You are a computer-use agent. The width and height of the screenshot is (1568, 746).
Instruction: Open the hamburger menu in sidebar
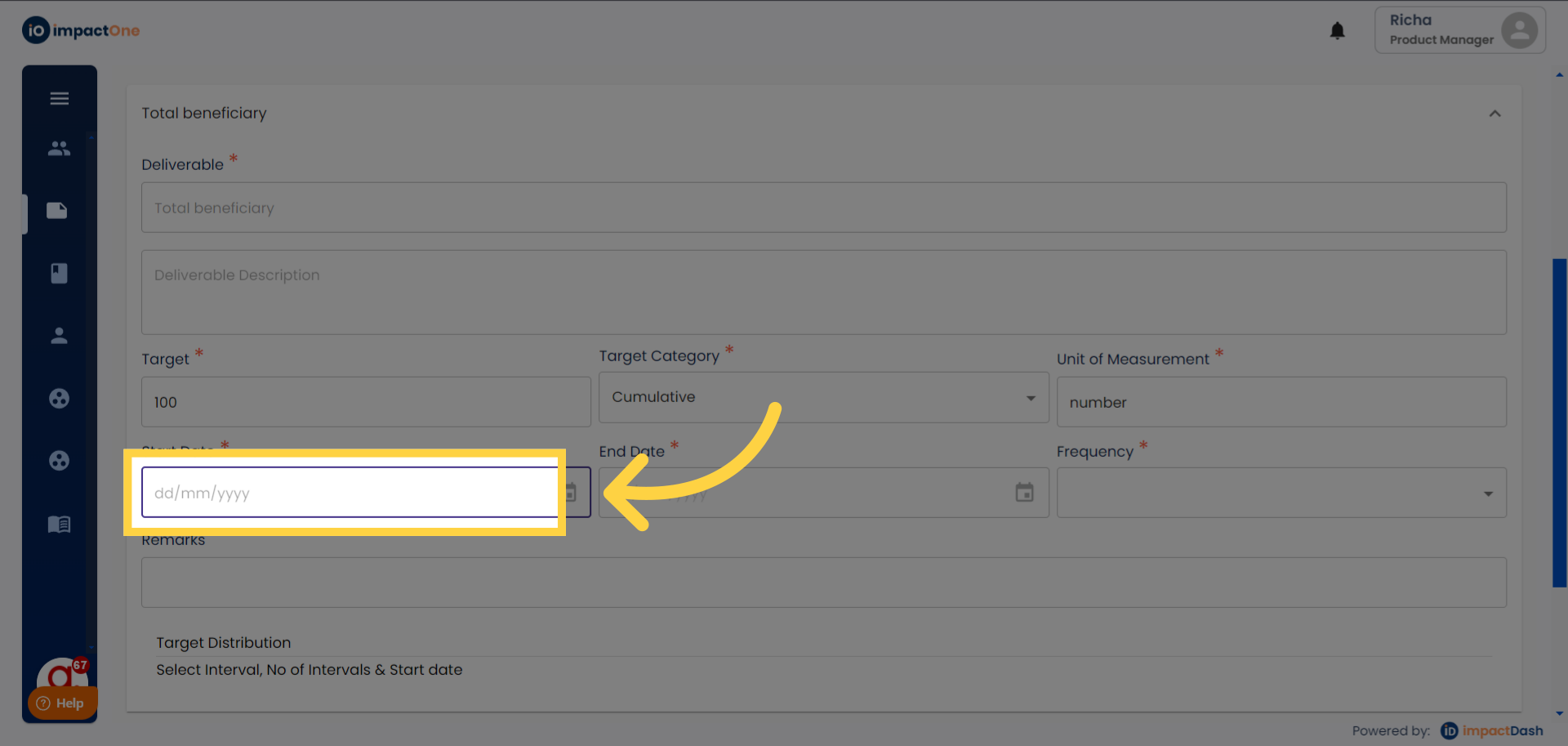tap(59, 99)
